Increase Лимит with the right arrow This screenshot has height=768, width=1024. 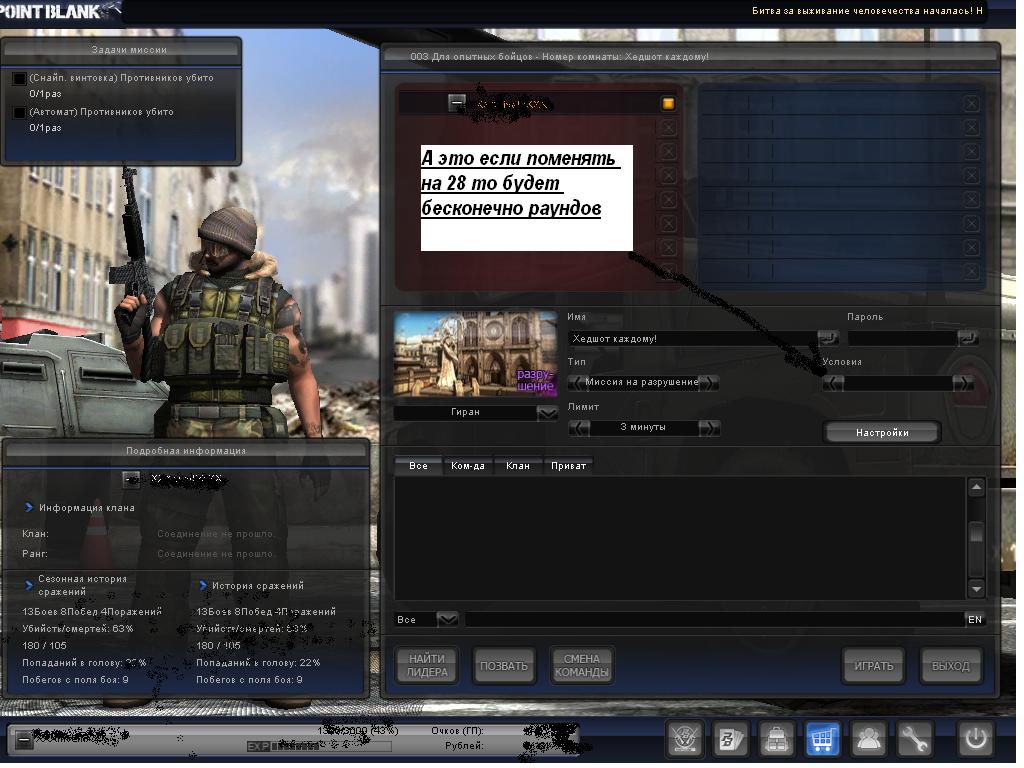click(x=709, y=428)
